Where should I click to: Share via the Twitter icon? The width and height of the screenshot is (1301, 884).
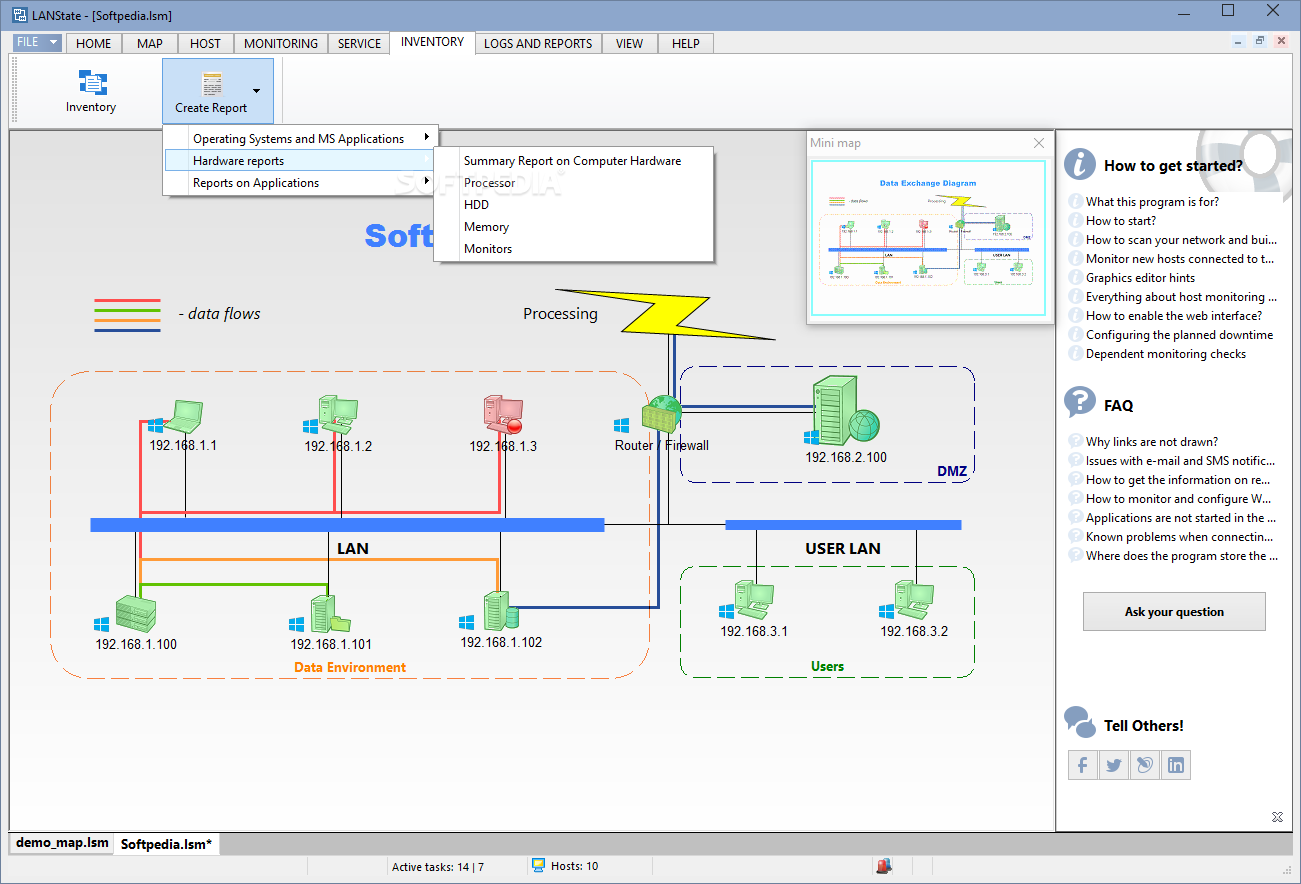(1114, 765)
